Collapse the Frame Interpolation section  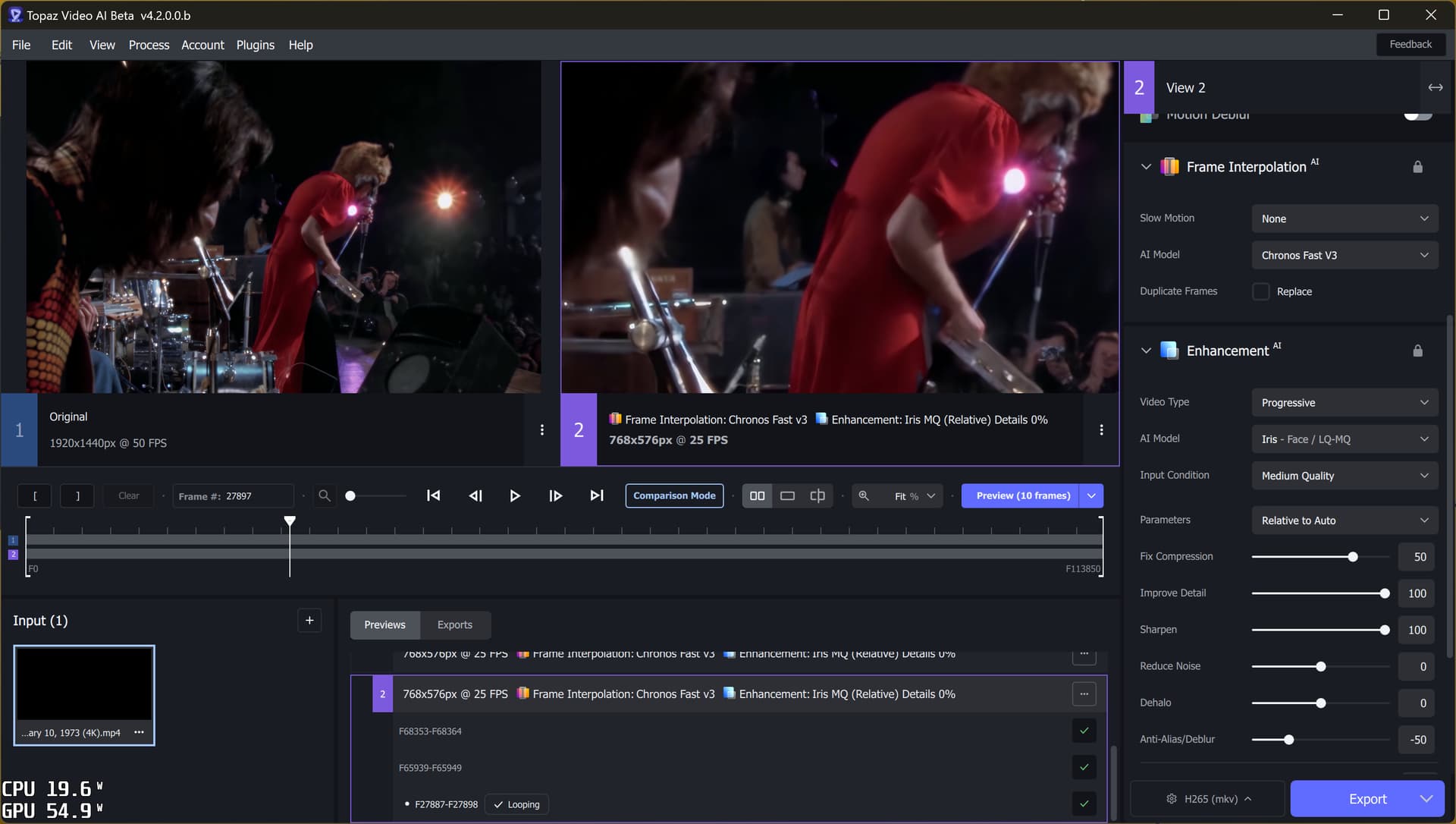[1146, 167]
